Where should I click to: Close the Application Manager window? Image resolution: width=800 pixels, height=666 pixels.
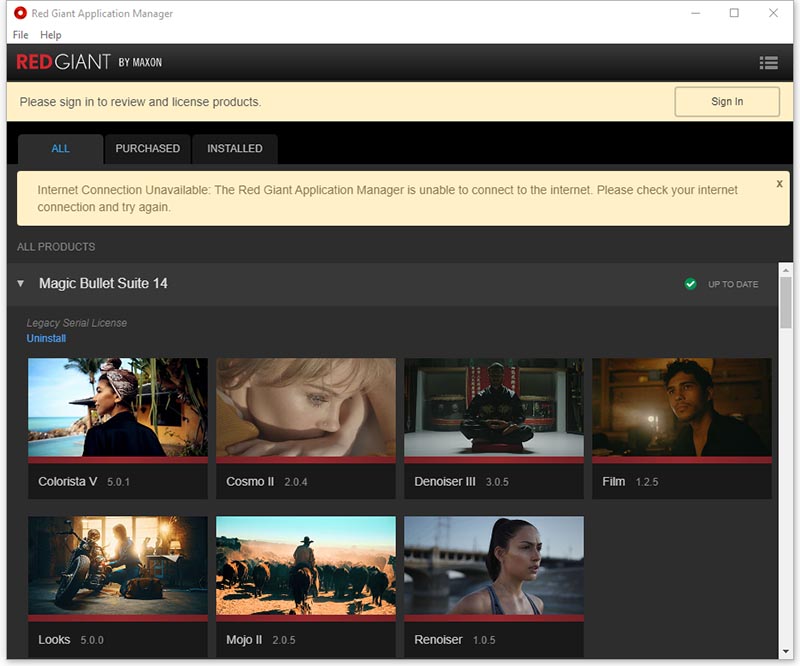[x=773, y=13]
